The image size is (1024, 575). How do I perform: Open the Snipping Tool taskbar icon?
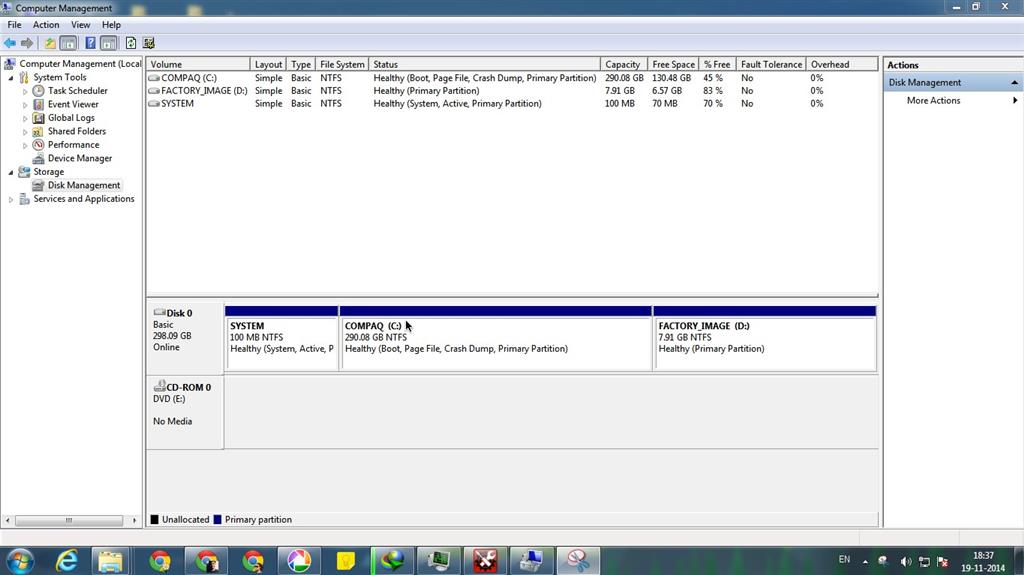578,561
